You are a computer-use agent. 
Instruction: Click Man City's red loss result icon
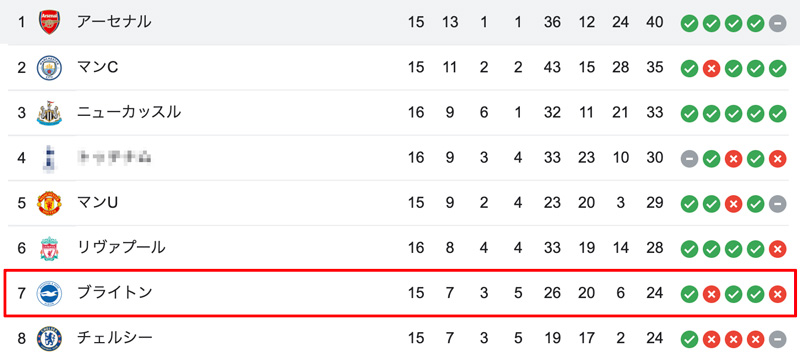coord(711,68)
